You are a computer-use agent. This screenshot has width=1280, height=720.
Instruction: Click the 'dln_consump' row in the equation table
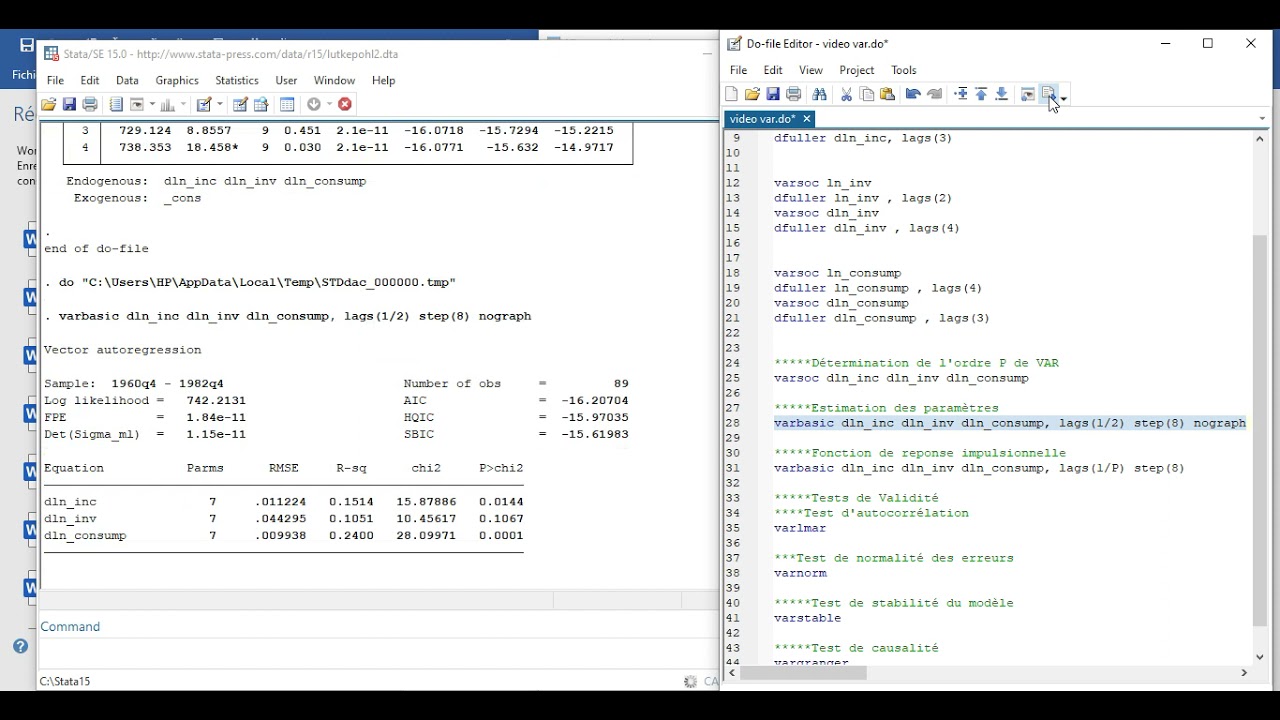pyautogui.click(x=283, y=536)
